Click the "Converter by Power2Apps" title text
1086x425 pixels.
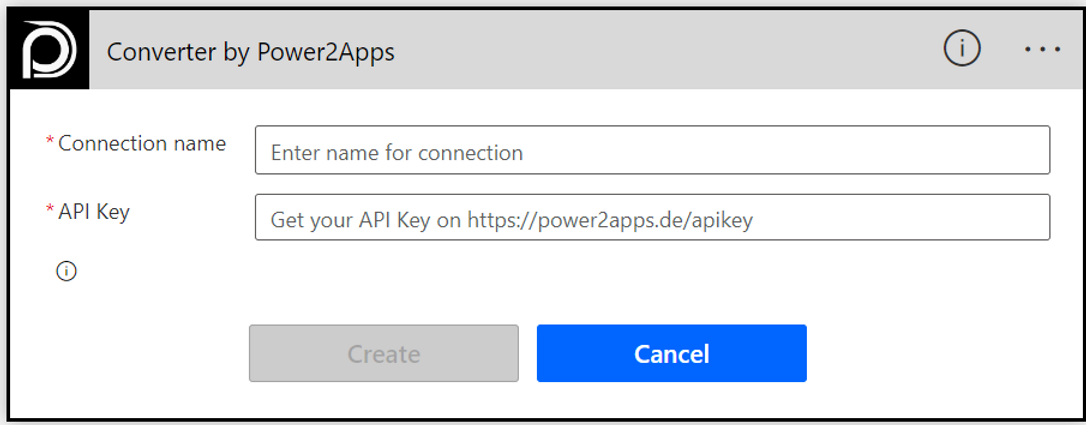coord(250,51)
